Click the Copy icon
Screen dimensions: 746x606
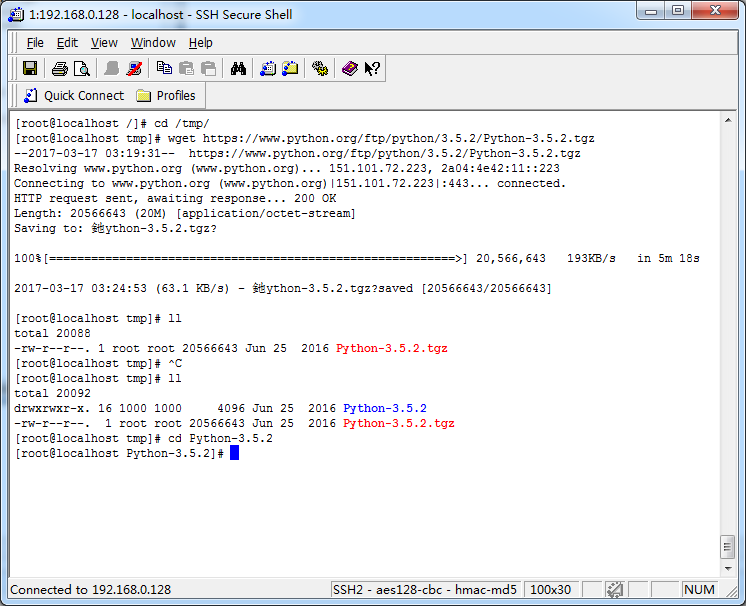(x=164, y=68)
